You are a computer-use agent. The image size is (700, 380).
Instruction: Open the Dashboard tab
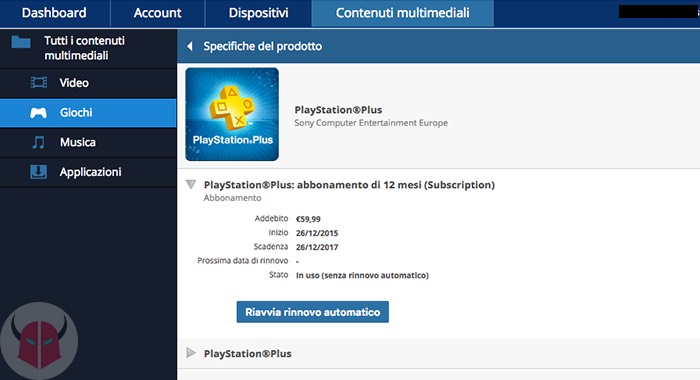(54, 13)
